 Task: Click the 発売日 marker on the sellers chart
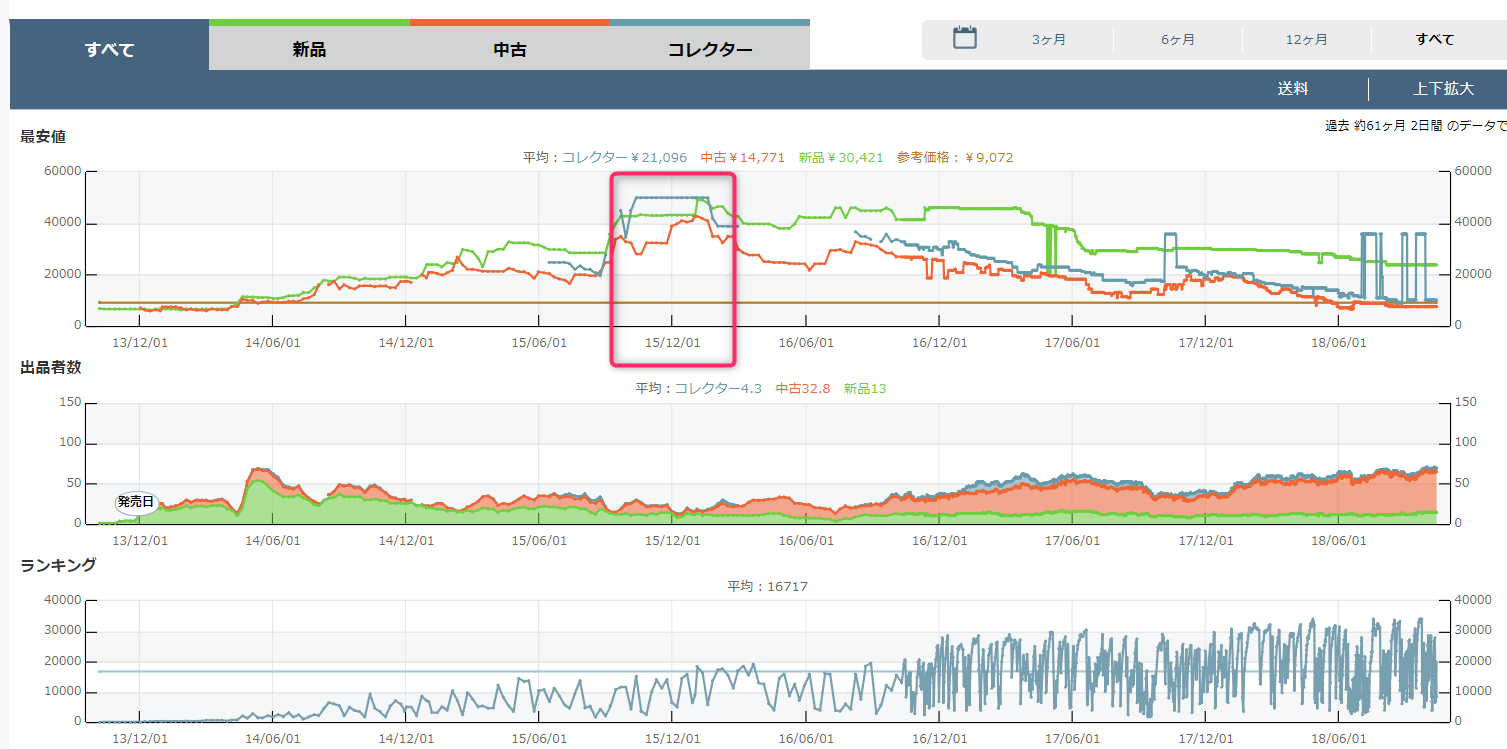click(x=136, y=502)
